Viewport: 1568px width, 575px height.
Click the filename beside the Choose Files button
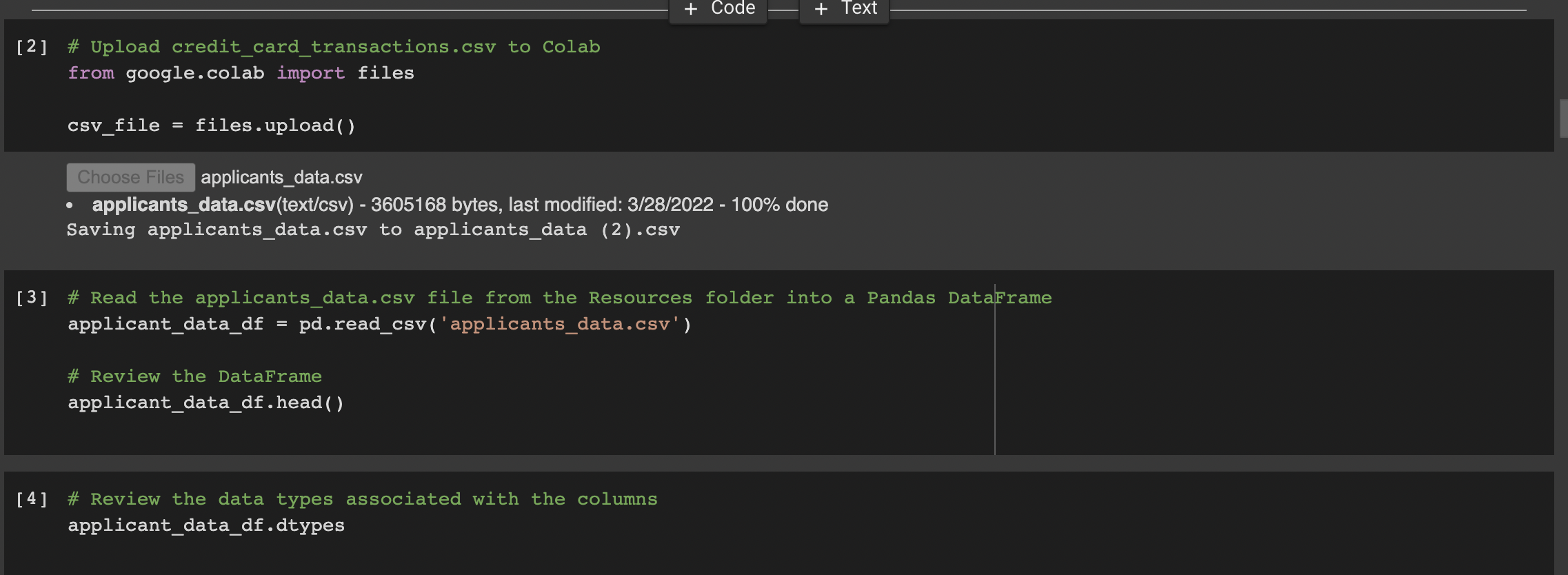point(281,178)
